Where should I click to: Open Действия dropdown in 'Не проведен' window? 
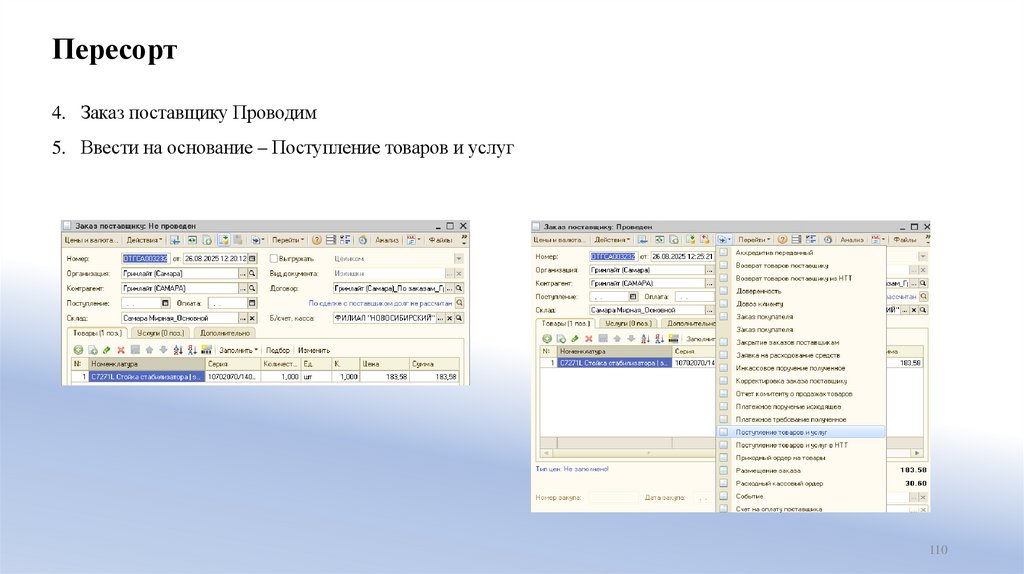point(144,240)
